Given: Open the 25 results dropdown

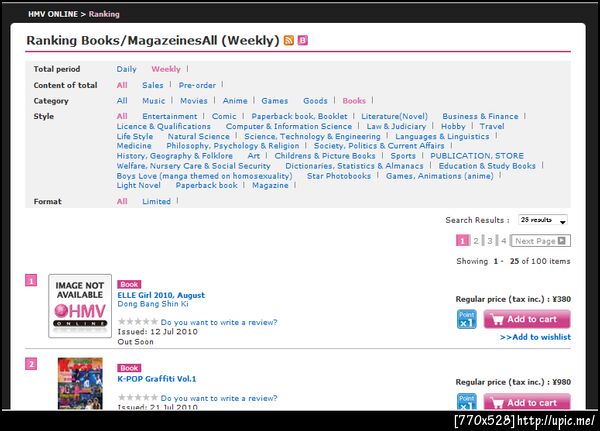Looking at the screenshot, I should tap(543, 220).
